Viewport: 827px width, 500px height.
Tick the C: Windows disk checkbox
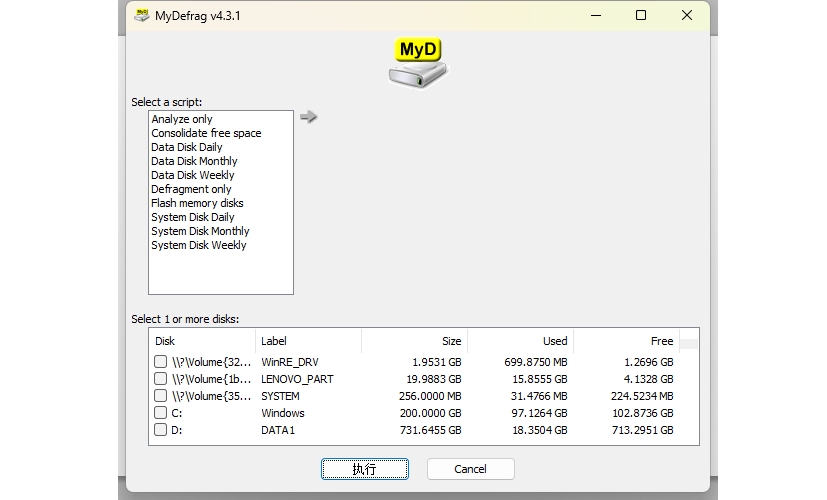click(x=160, y=412)
